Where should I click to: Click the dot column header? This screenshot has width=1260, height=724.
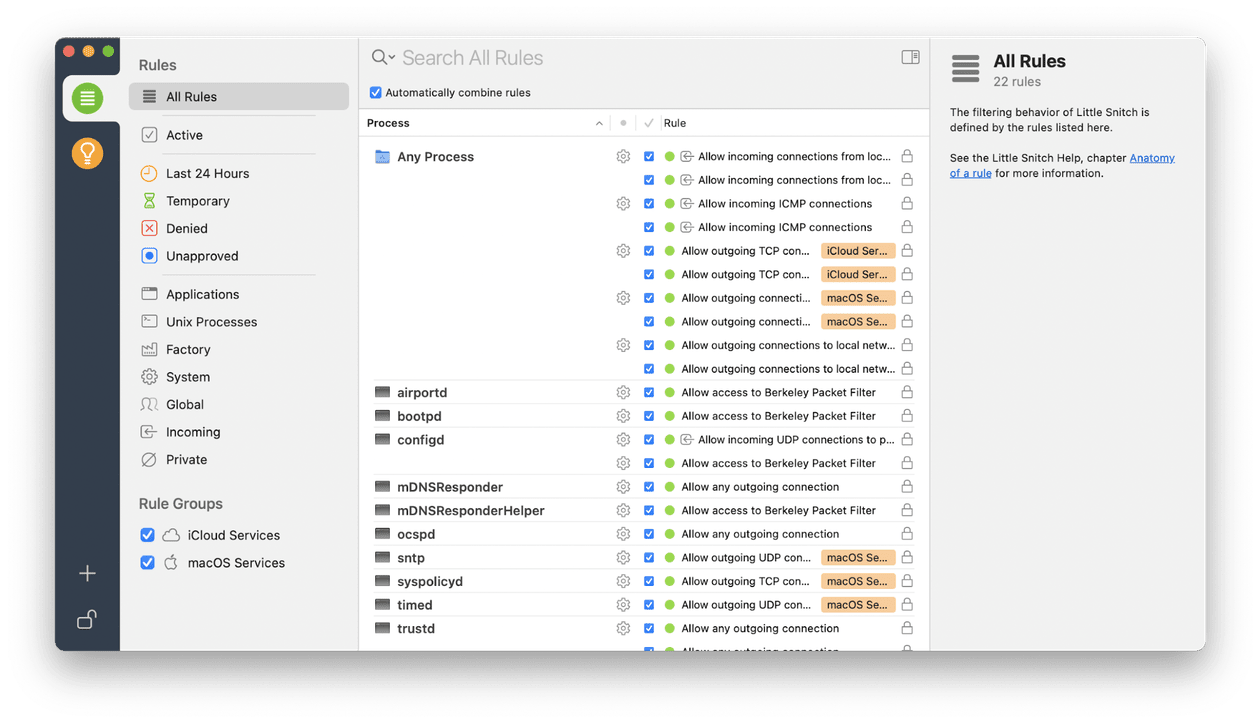click(623, 123)
